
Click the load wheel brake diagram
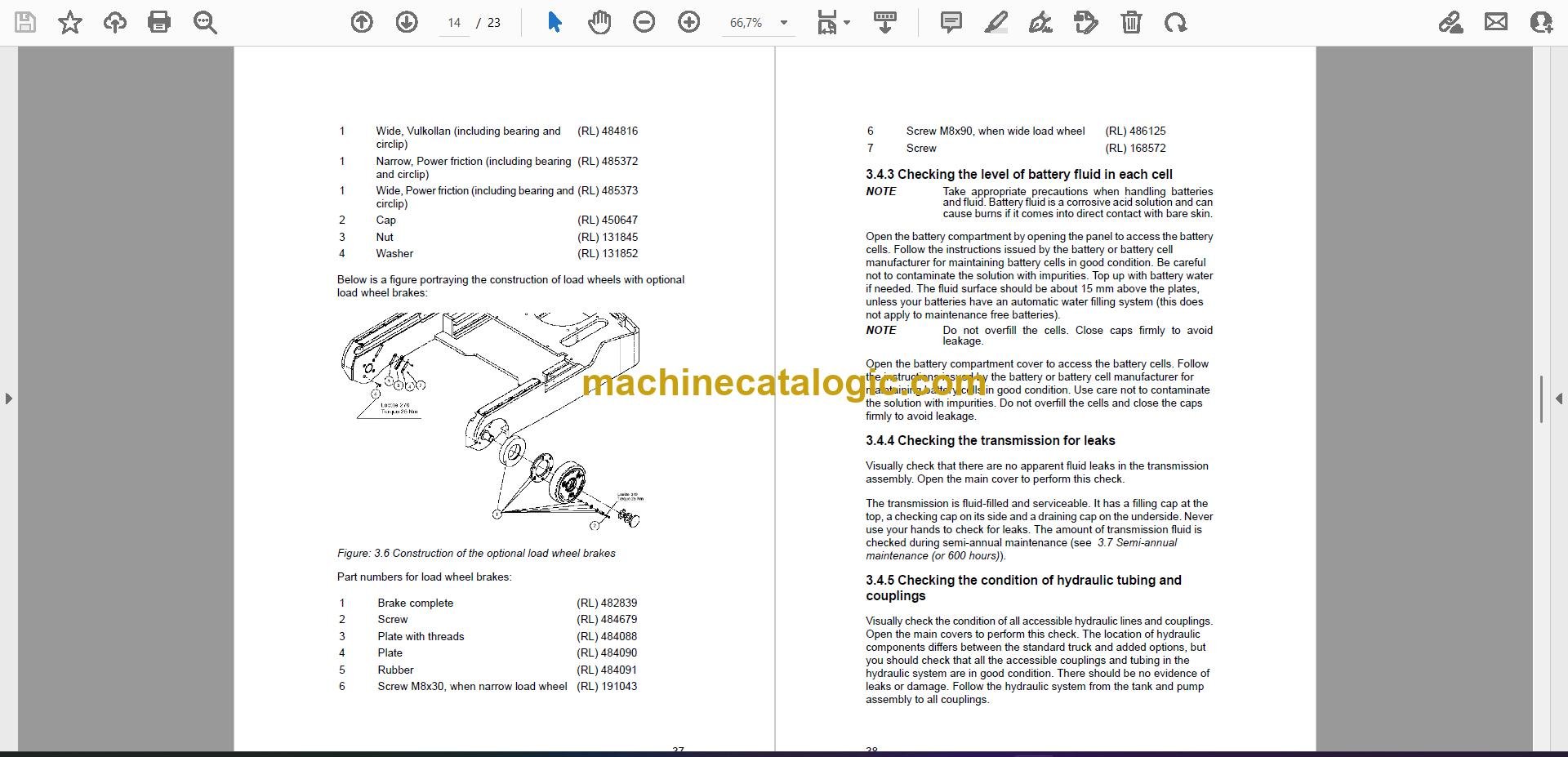[x=492, y=420]
